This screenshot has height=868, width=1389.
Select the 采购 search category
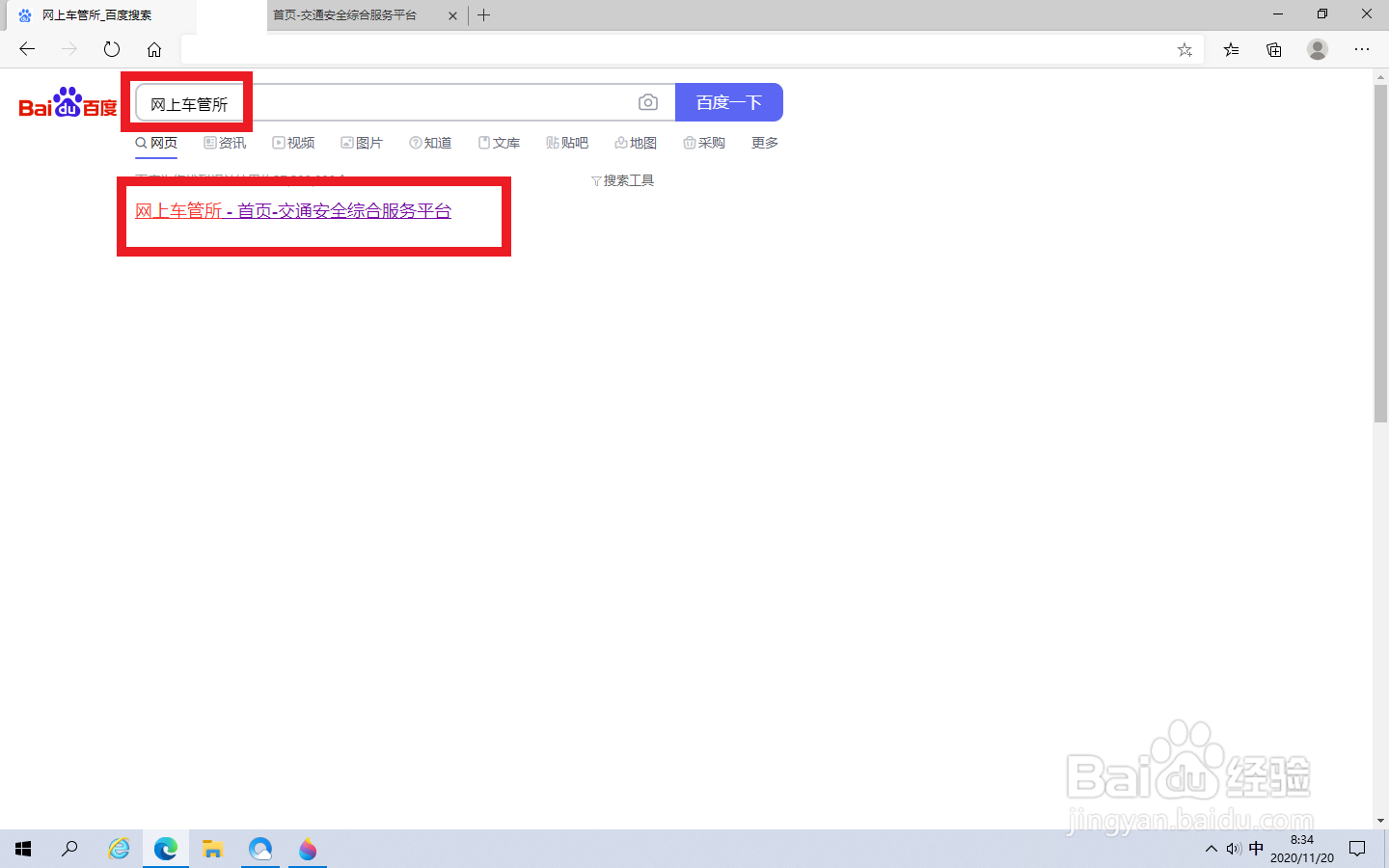click(704, 143)
